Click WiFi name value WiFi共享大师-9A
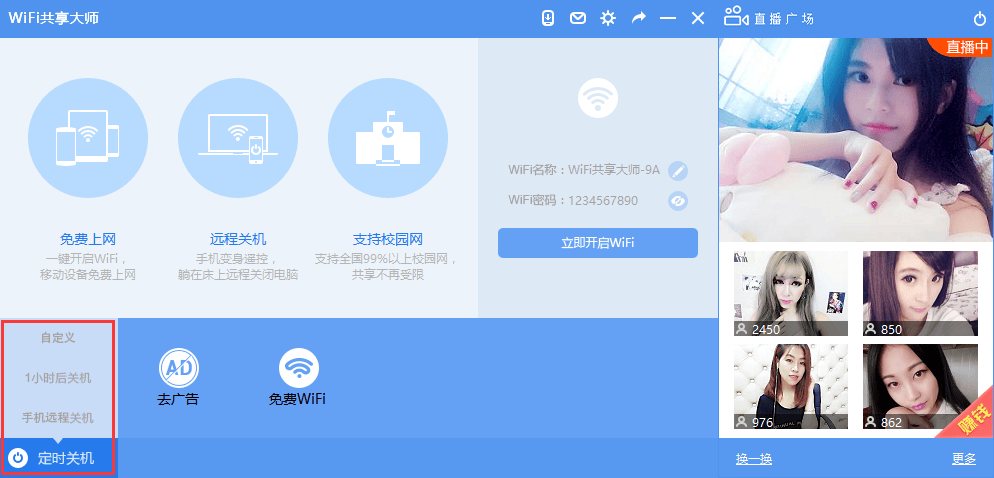The width and height of the screenshot is (994, 478). coord(614,170)
